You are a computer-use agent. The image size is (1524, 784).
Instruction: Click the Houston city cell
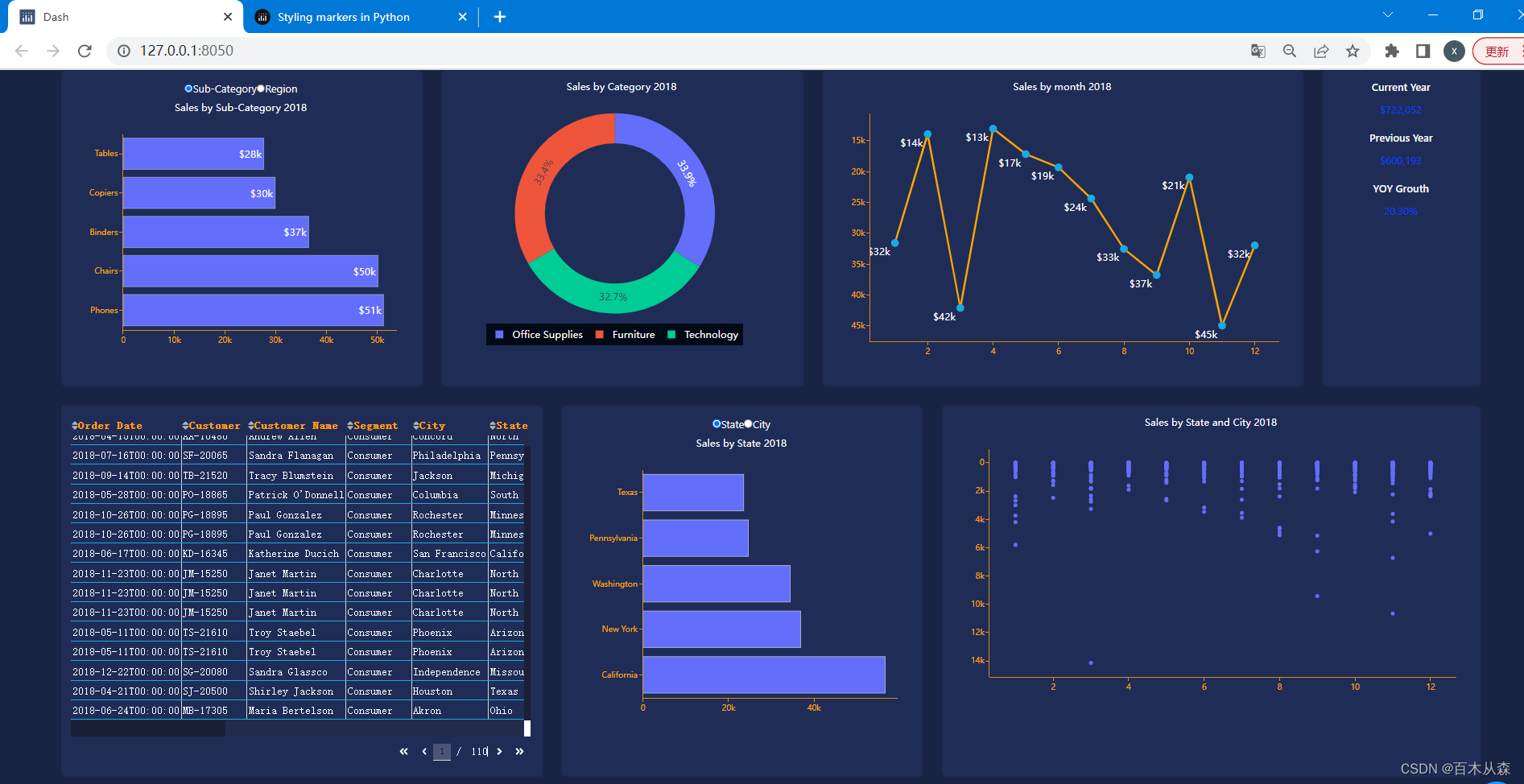[449, 691]
